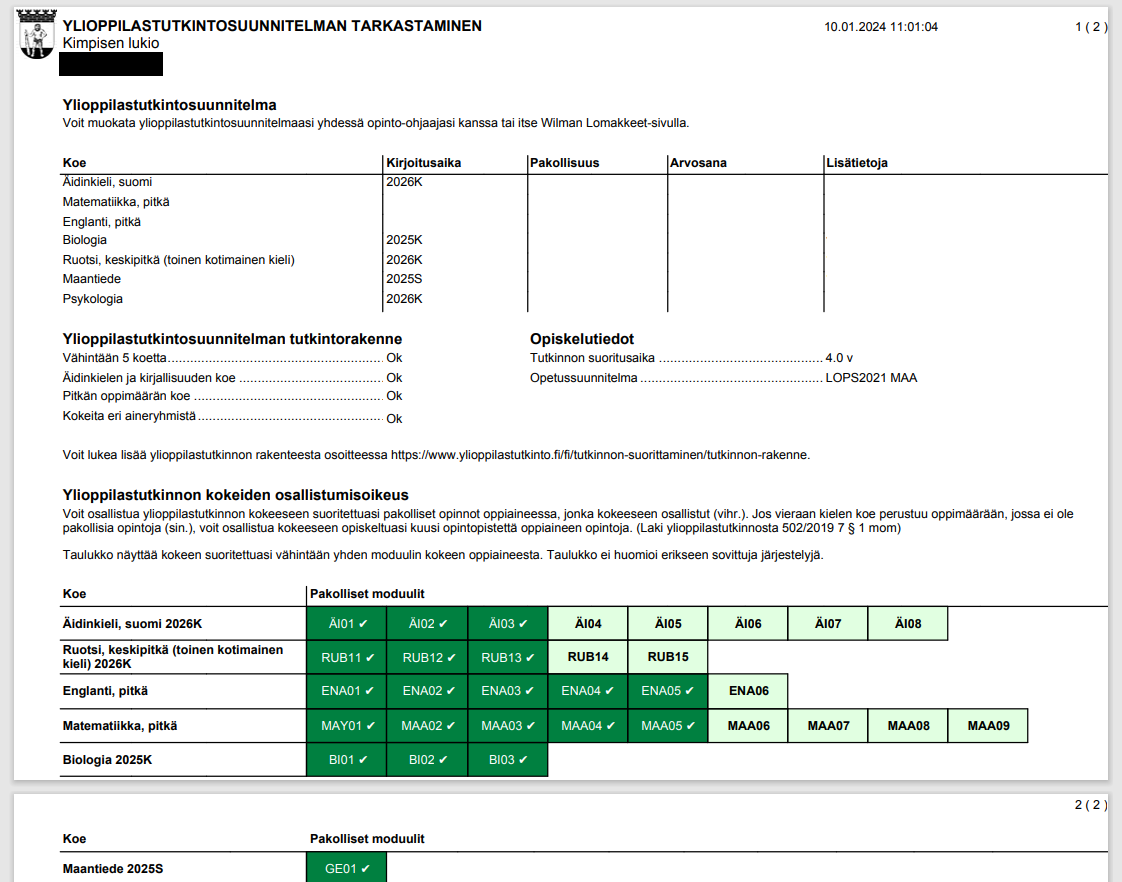Click the Kirjoitusaika column header
Image resolution: width=1122 pixels, height=882 pixels.
click(424, 162)
